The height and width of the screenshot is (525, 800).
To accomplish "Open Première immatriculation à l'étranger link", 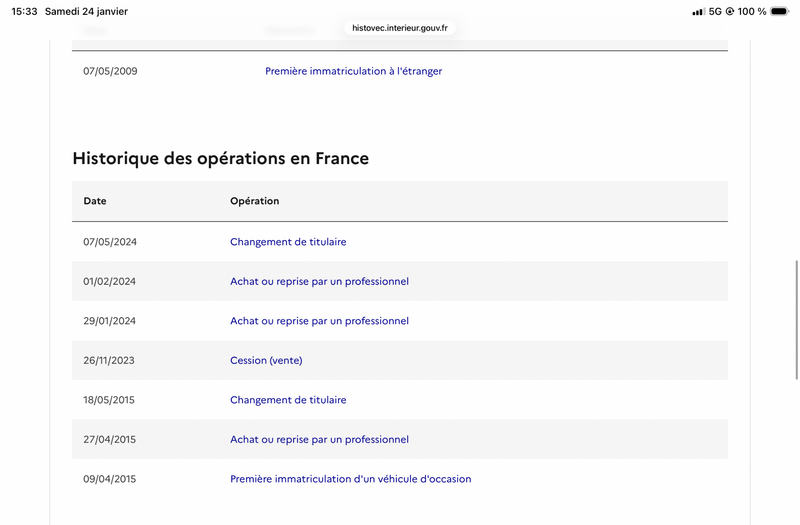I will [x=353, y=71].
